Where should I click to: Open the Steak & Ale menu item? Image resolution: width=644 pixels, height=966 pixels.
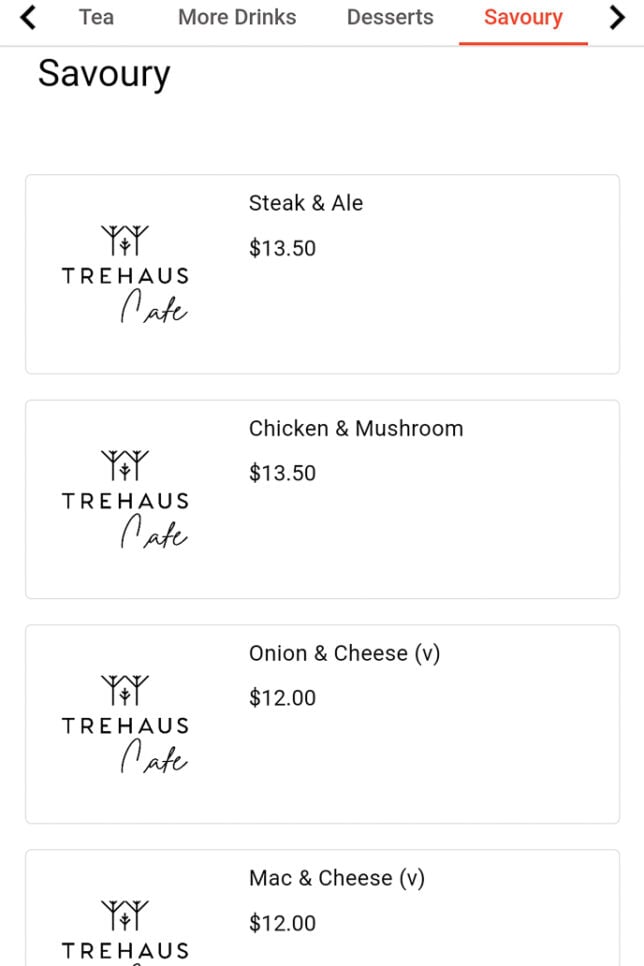pos(307,203)
